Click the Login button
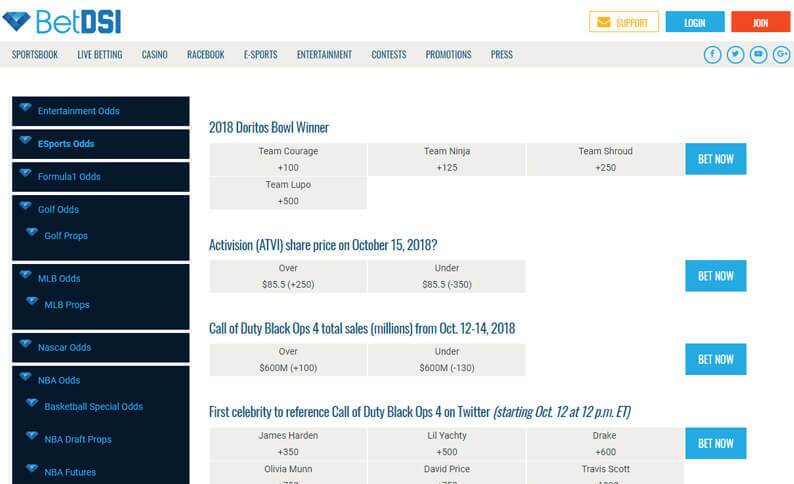The width and height of the screenshot is (794, 484). (695, 22)
